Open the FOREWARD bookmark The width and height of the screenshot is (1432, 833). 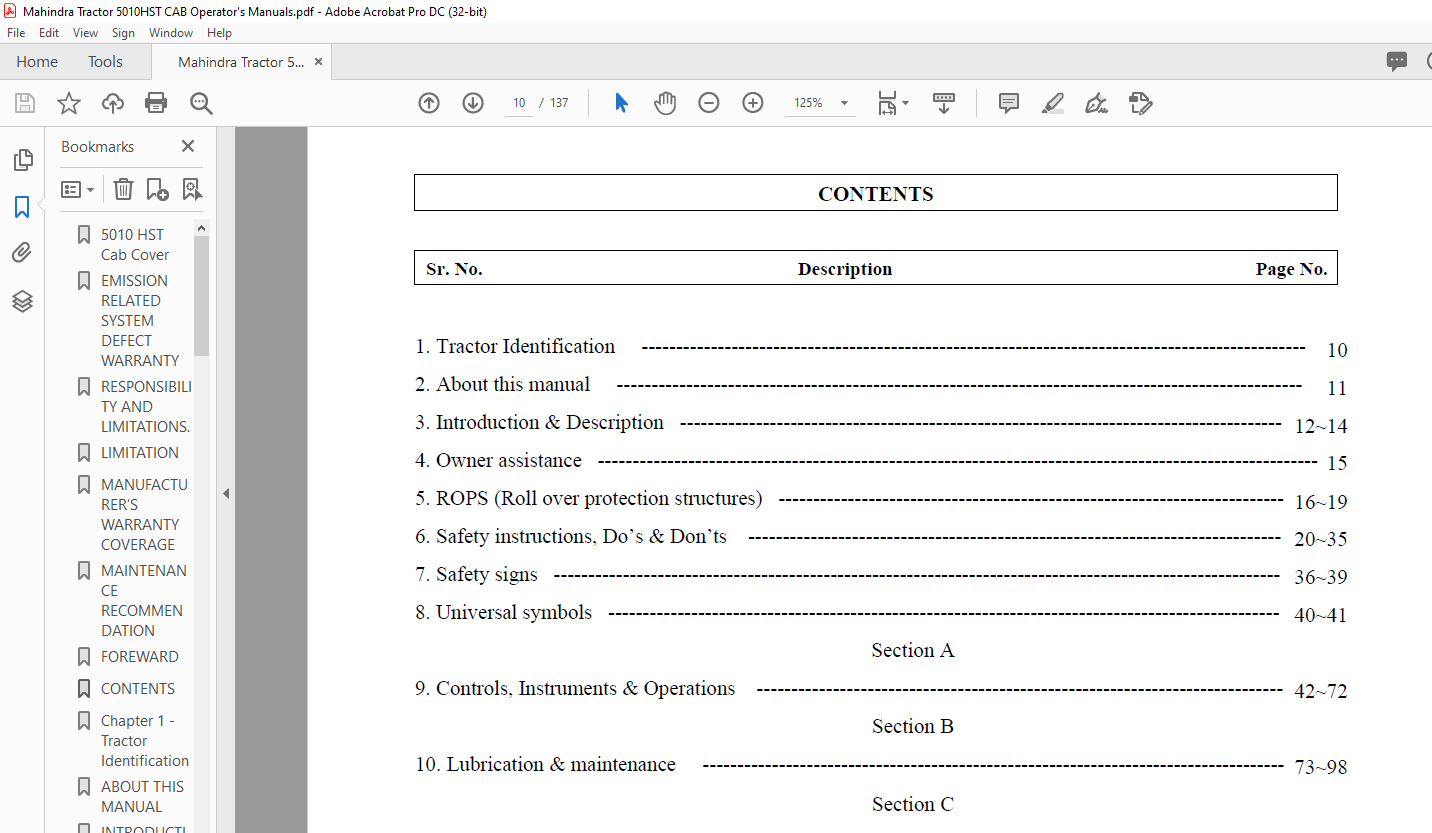coord(140,656)
